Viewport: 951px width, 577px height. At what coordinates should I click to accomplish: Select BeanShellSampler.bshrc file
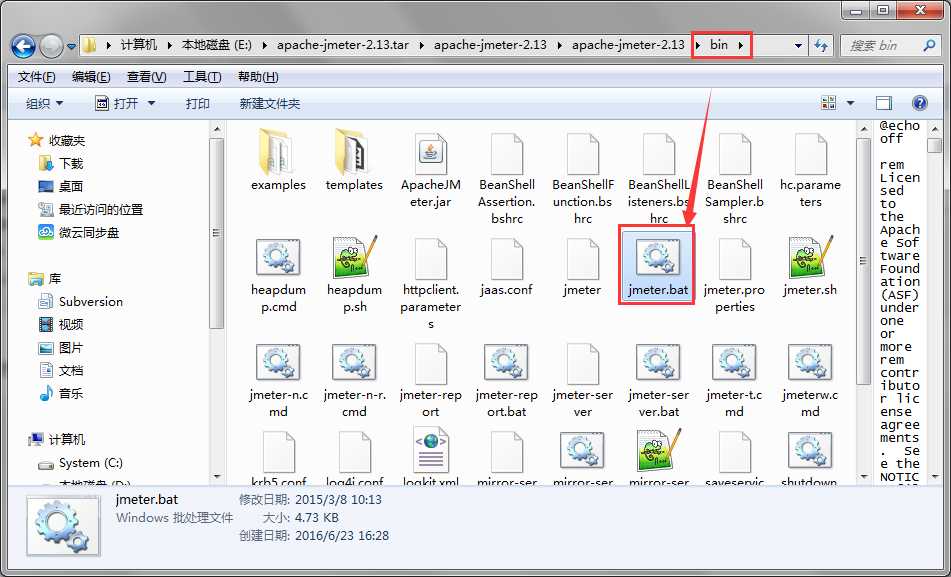click(x=734, y=178)
